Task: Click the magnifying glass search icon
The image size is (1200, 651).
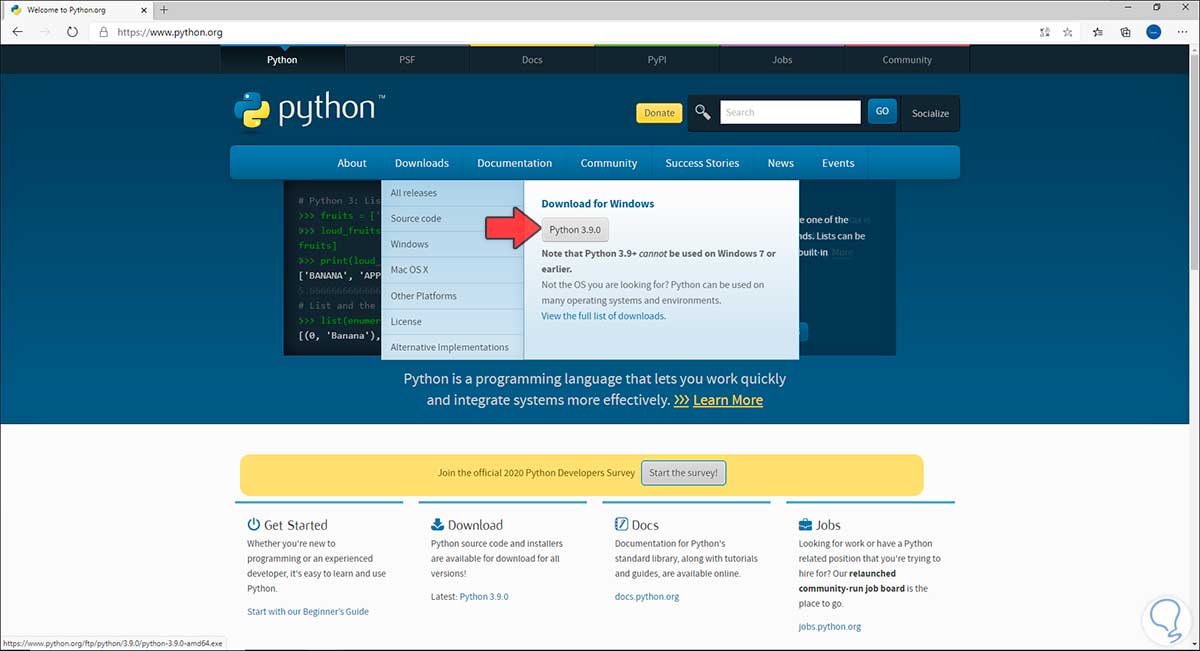Action: click(x=703, y=112)
